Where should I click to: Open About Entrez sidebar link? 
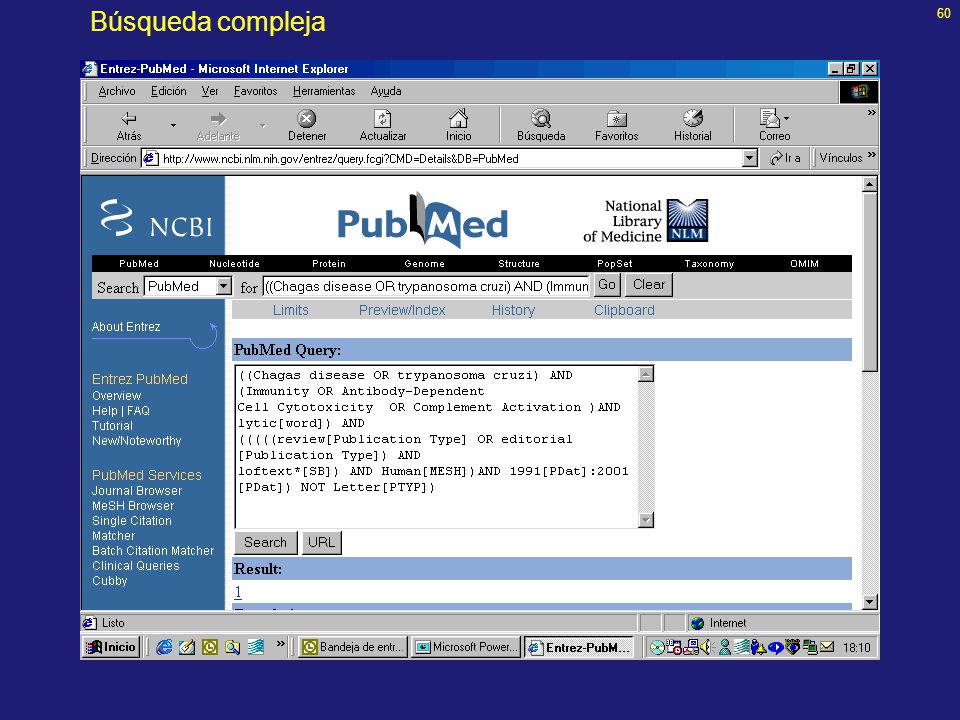[x=126, y=327]
